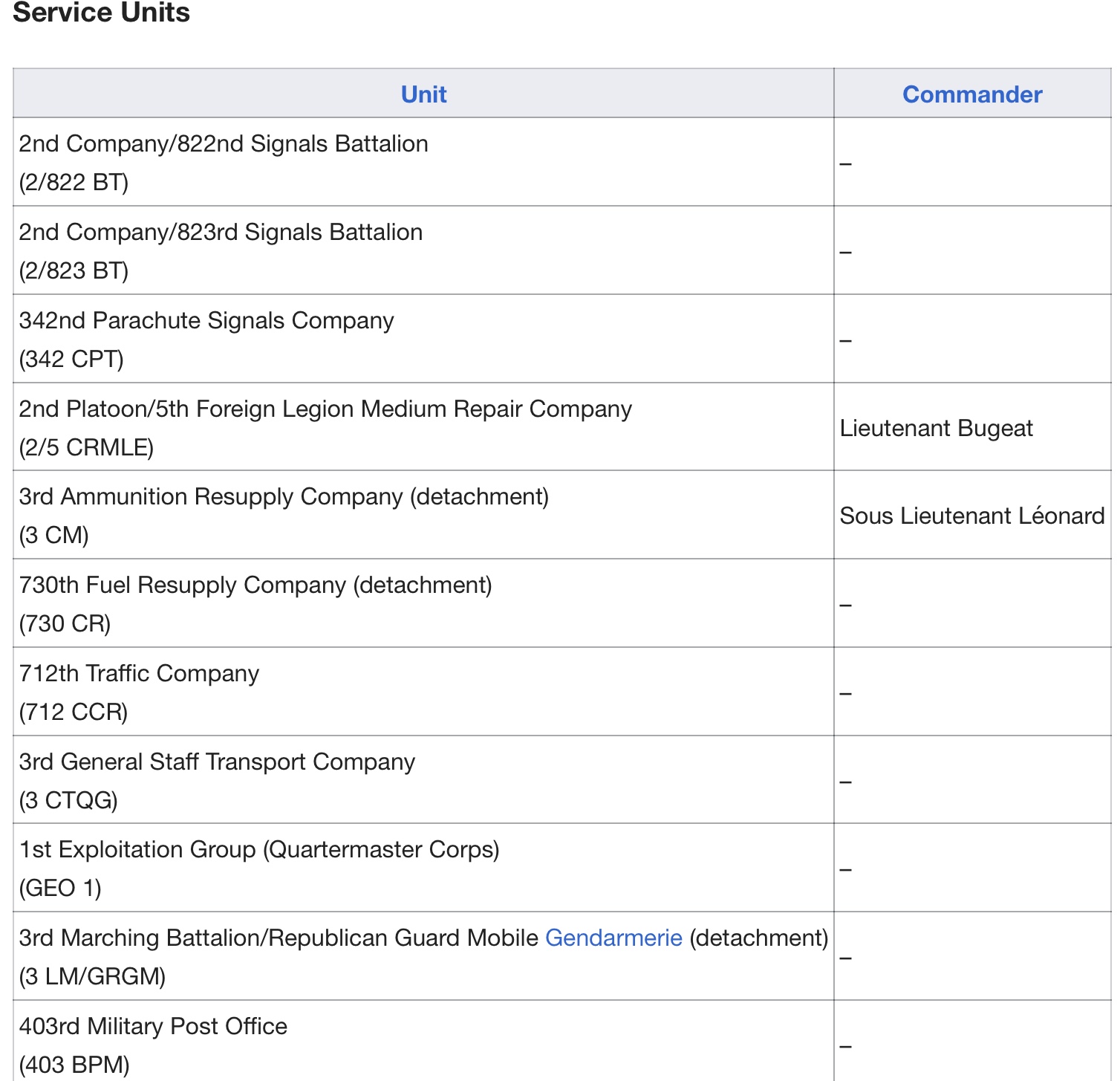Select '342nd Parachute Signals Company' text
The image size is (1120, 1081).
click(x=206, y=320)
